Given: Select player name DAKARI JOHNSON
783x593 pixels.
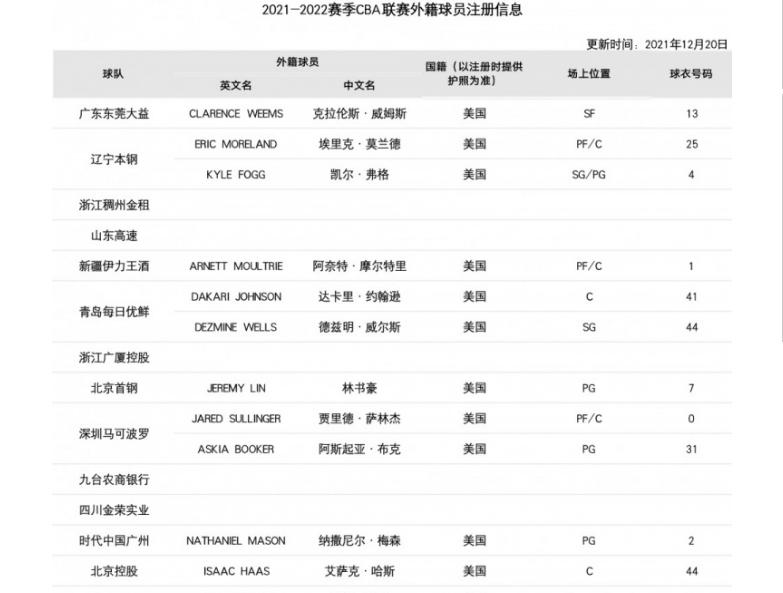Looking at the screenshot, I should pyautogui.click(x=236, y=296).
